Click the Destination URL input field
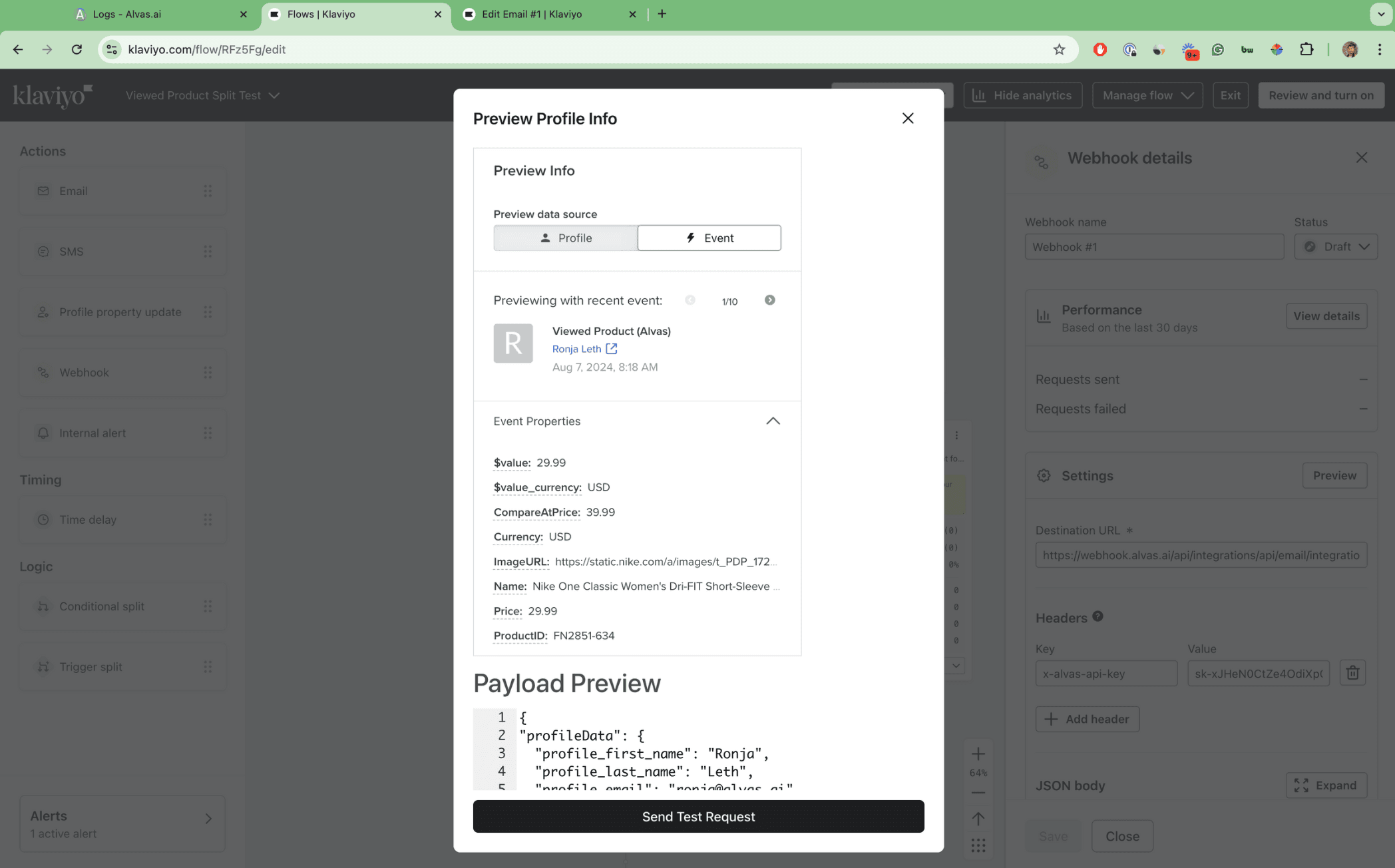Image resolution: width=1395 pixels, height=868 pixels. pos(1201,554)
